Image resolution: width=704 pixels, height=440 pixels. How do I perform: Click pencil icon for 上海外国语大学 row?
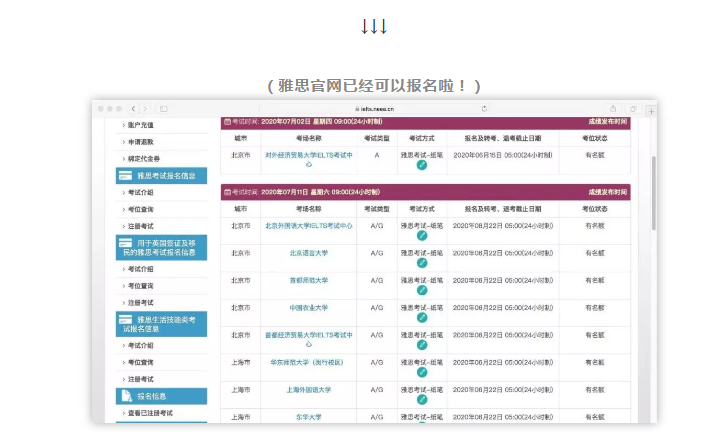click(x=422, y=400)
